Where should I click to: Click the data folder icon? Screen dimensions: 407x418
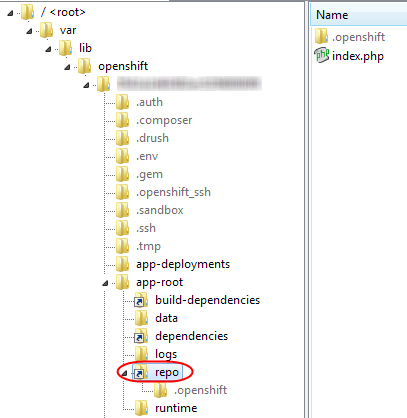click(141, 318)
